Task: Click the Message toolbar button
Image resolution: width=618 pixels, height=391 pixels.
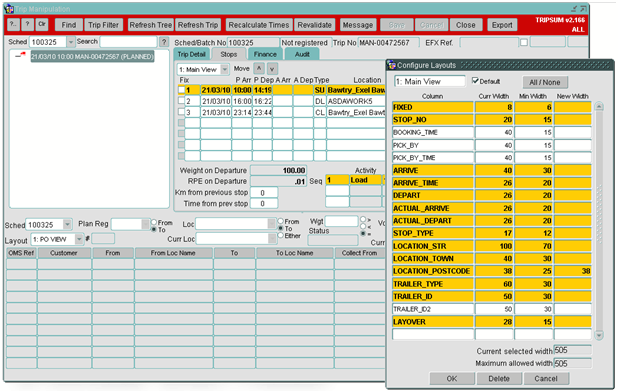Action: [357, 25]
